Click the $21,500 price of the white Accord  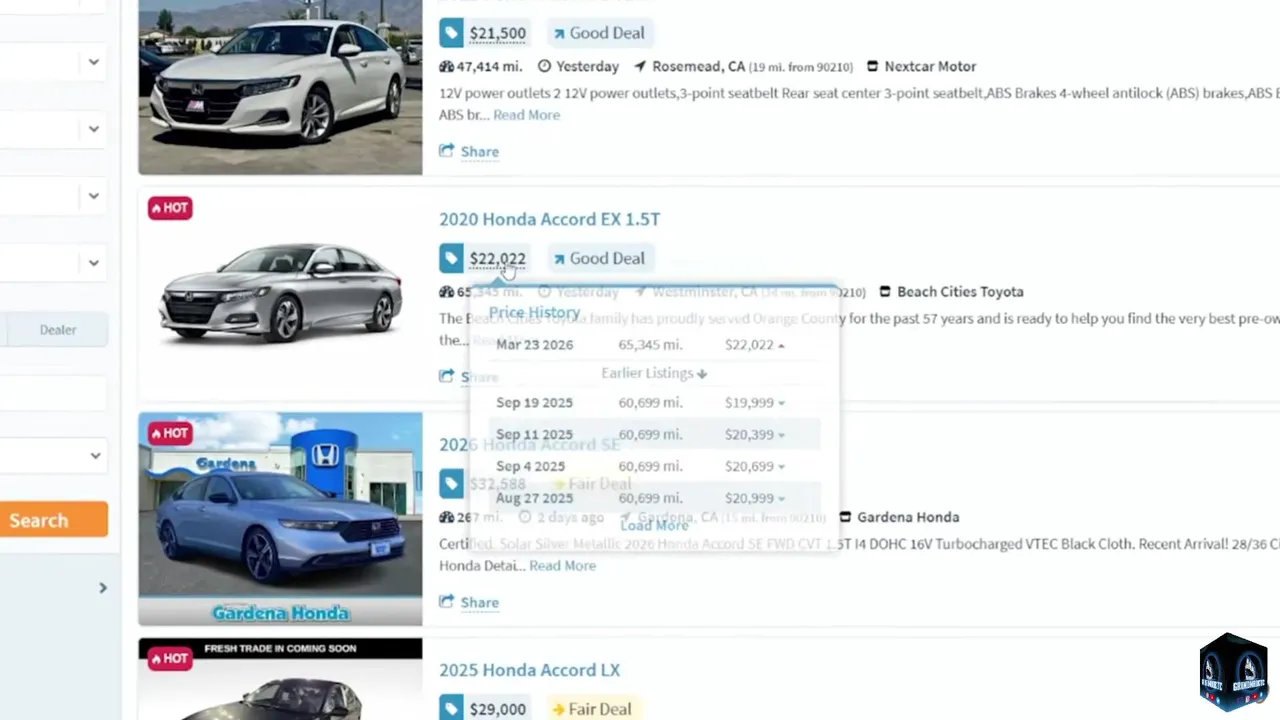pos(497,33)
